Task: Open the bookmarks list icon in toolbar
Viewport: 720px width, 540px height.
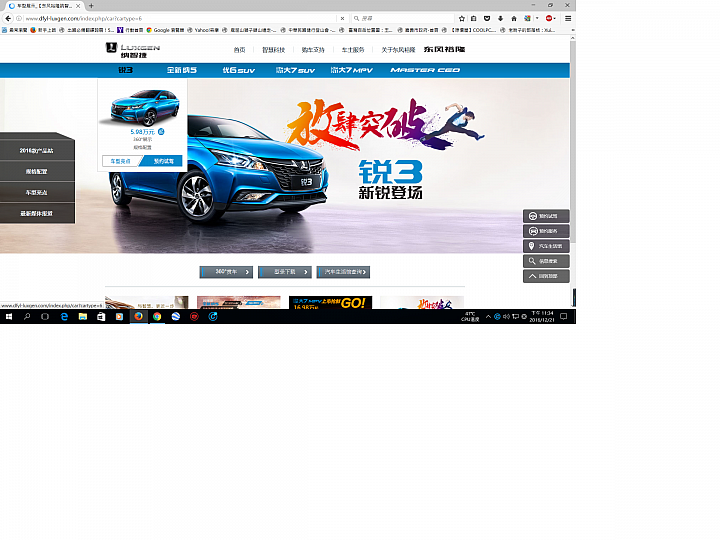Action: (473, 18)
